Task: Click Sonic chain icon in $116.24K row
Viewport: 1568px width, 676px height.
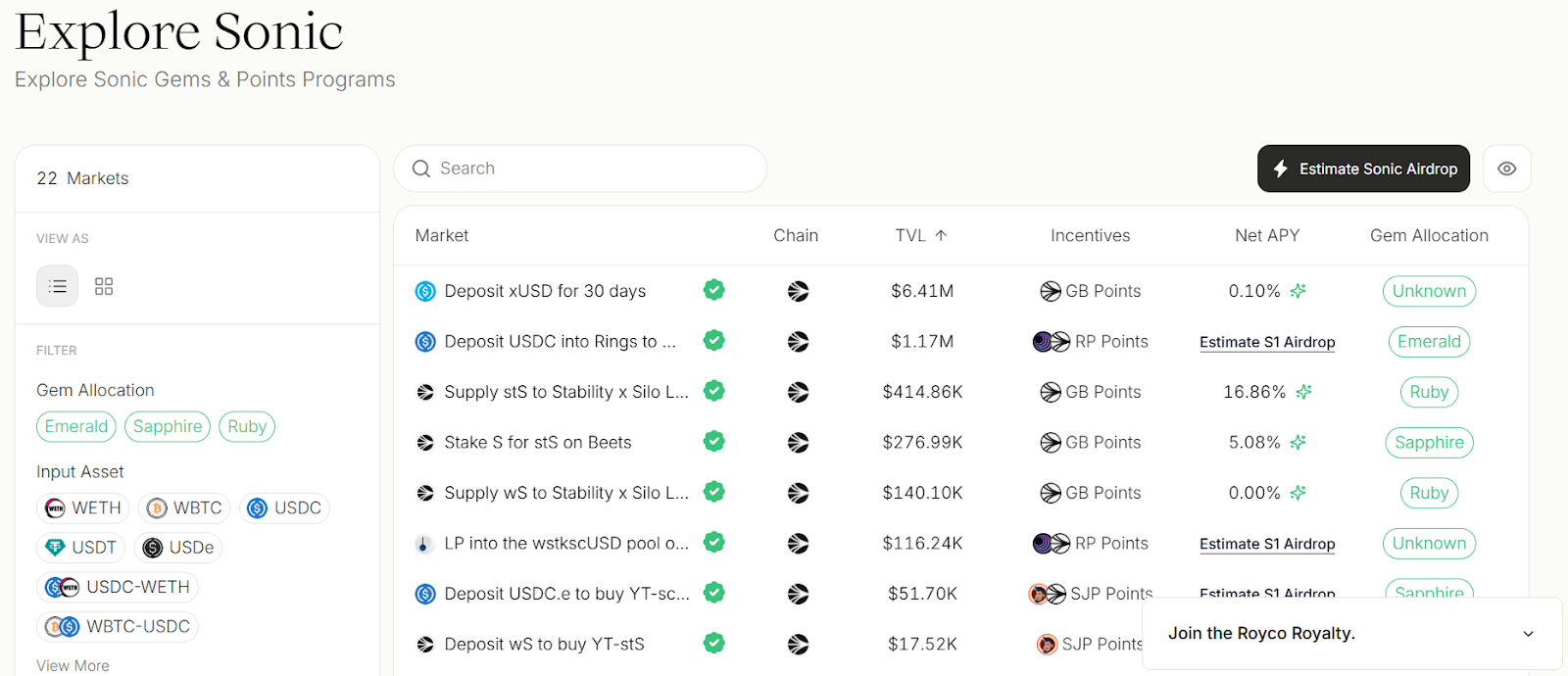Action: coord(799,544)
